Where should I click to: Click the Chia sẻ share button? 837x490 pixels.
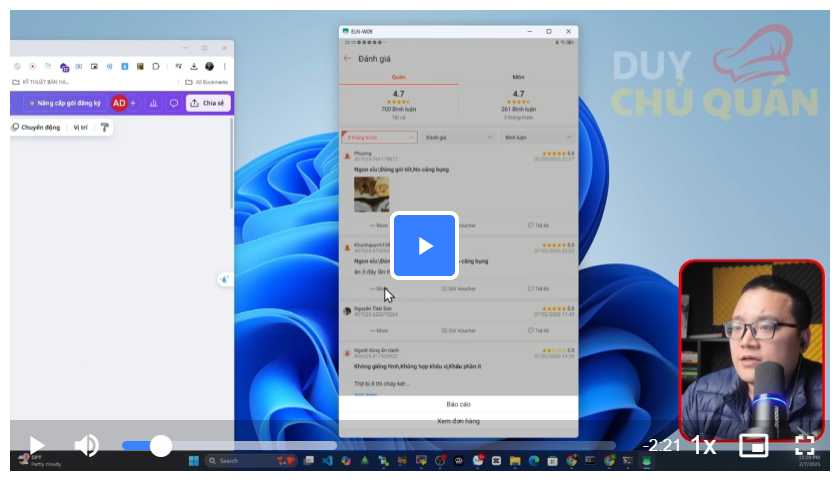click(x=207, y=103)
